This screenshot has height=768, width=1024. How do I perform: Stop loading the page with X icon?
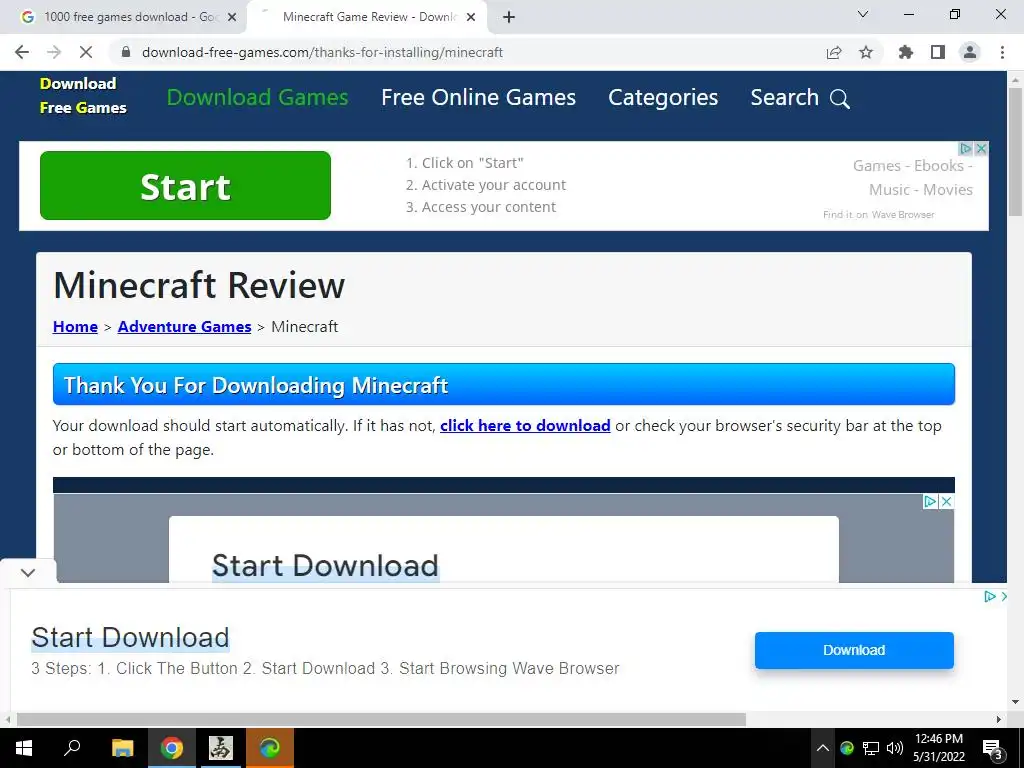[x=86, y=52]
